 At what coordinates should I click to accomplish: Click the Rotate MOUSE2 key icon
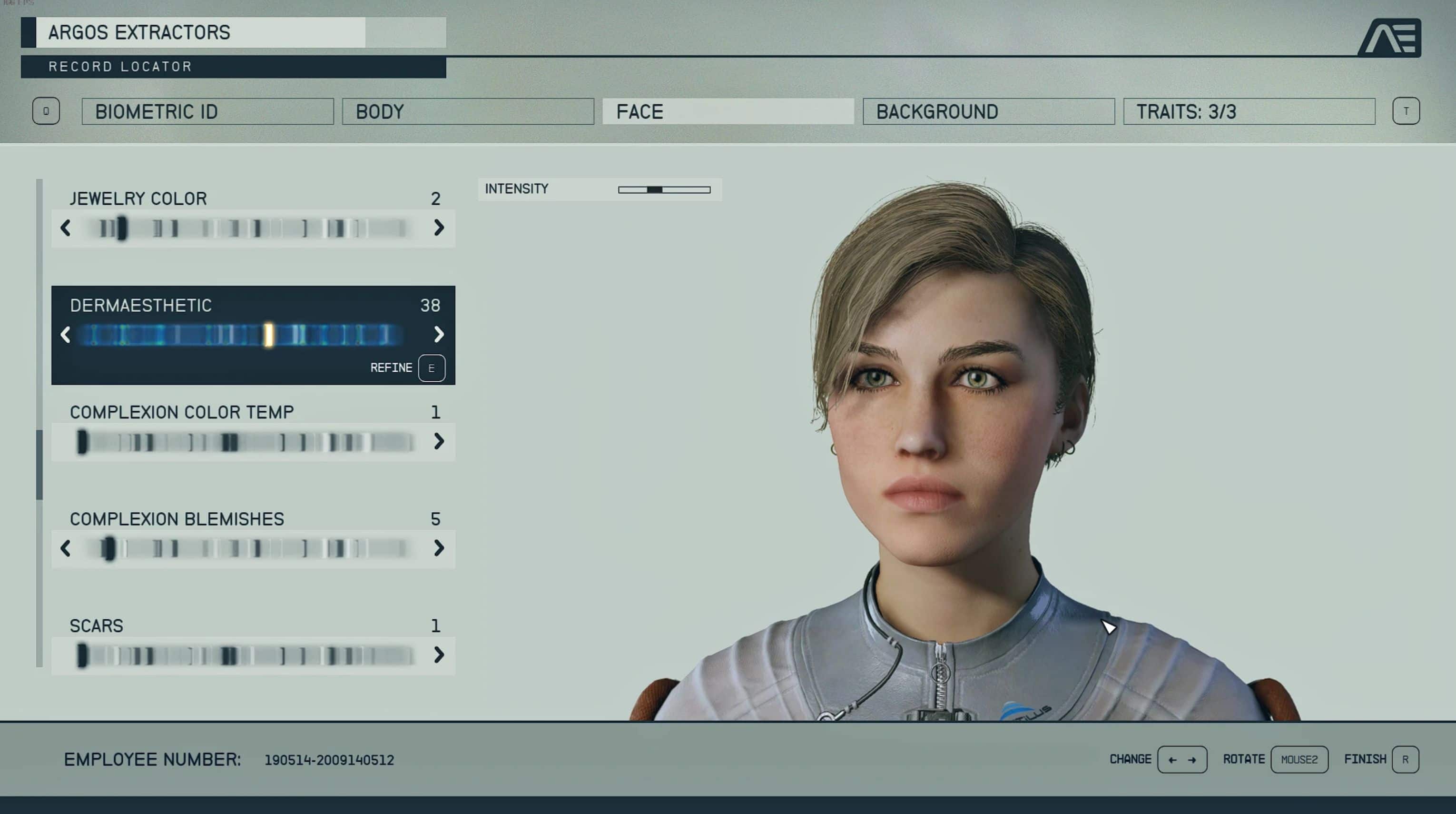click(x=1299, y=759)
